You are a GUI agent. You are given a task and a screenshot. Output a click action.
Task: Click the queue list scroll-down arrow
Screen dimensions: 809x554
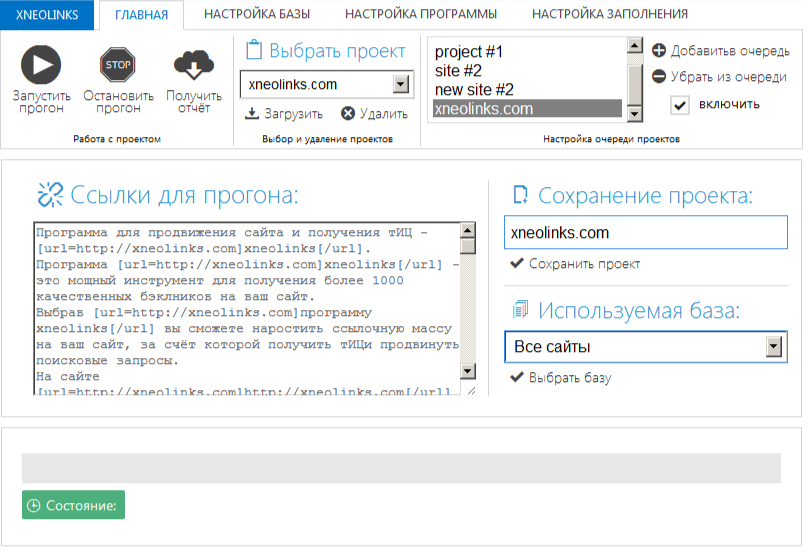pos(635,114)
